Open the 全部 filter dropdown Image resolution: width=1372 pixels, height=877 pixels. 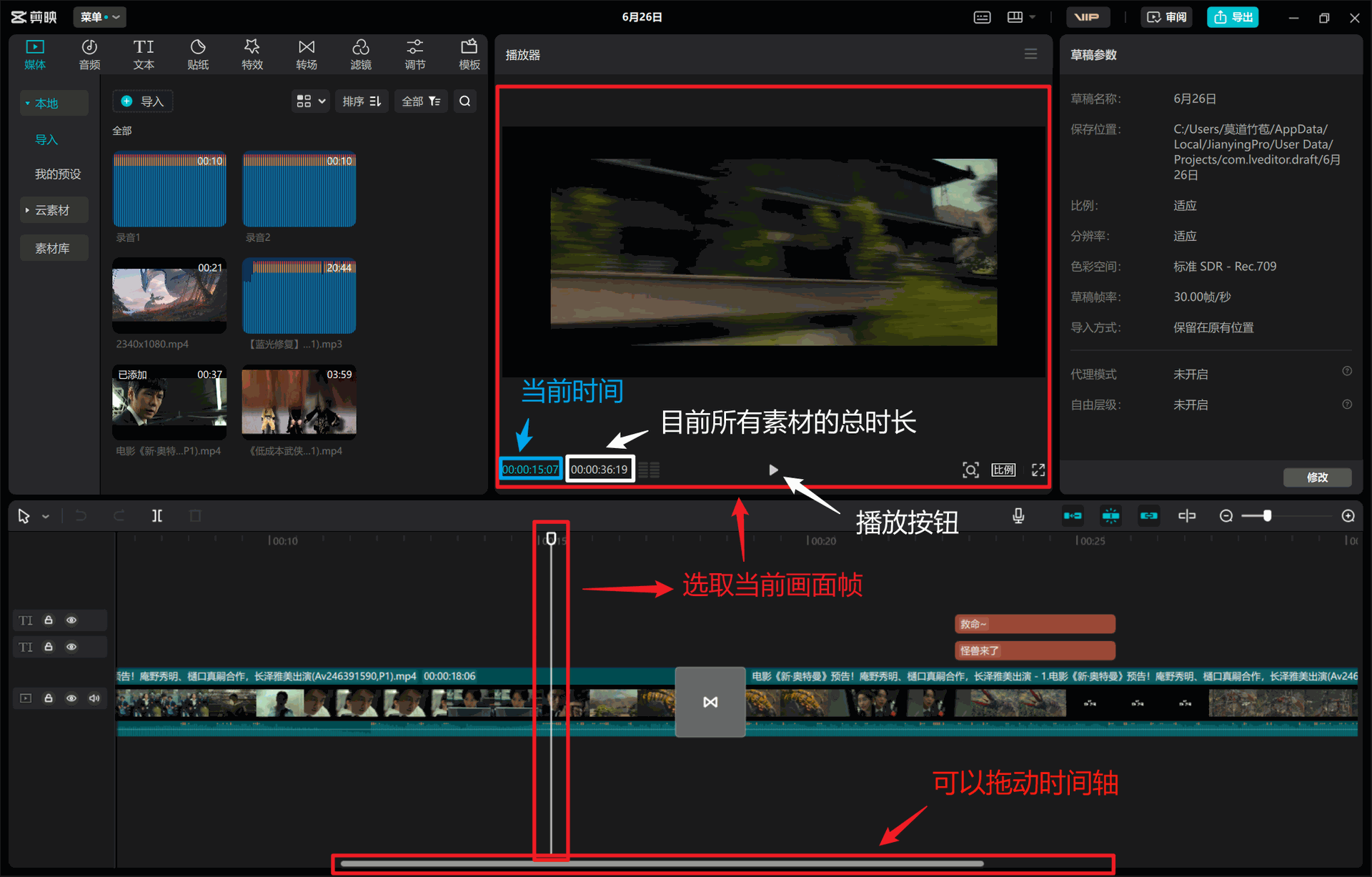tap(421, 101)
